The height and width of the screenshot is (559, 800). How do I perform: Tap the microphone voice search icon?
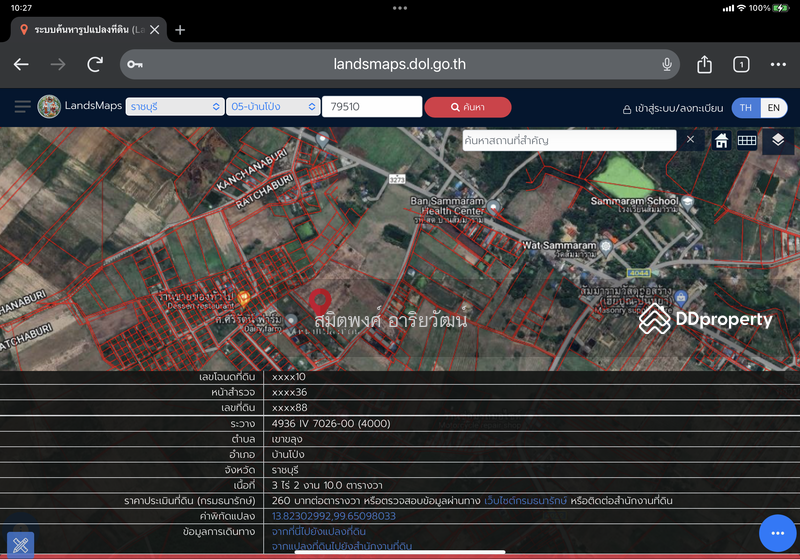click(666, 64)
